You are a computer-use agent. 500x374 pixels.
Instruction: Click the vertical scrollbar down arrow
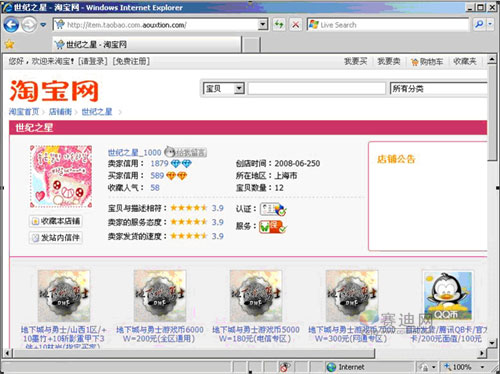click(492, 343)
